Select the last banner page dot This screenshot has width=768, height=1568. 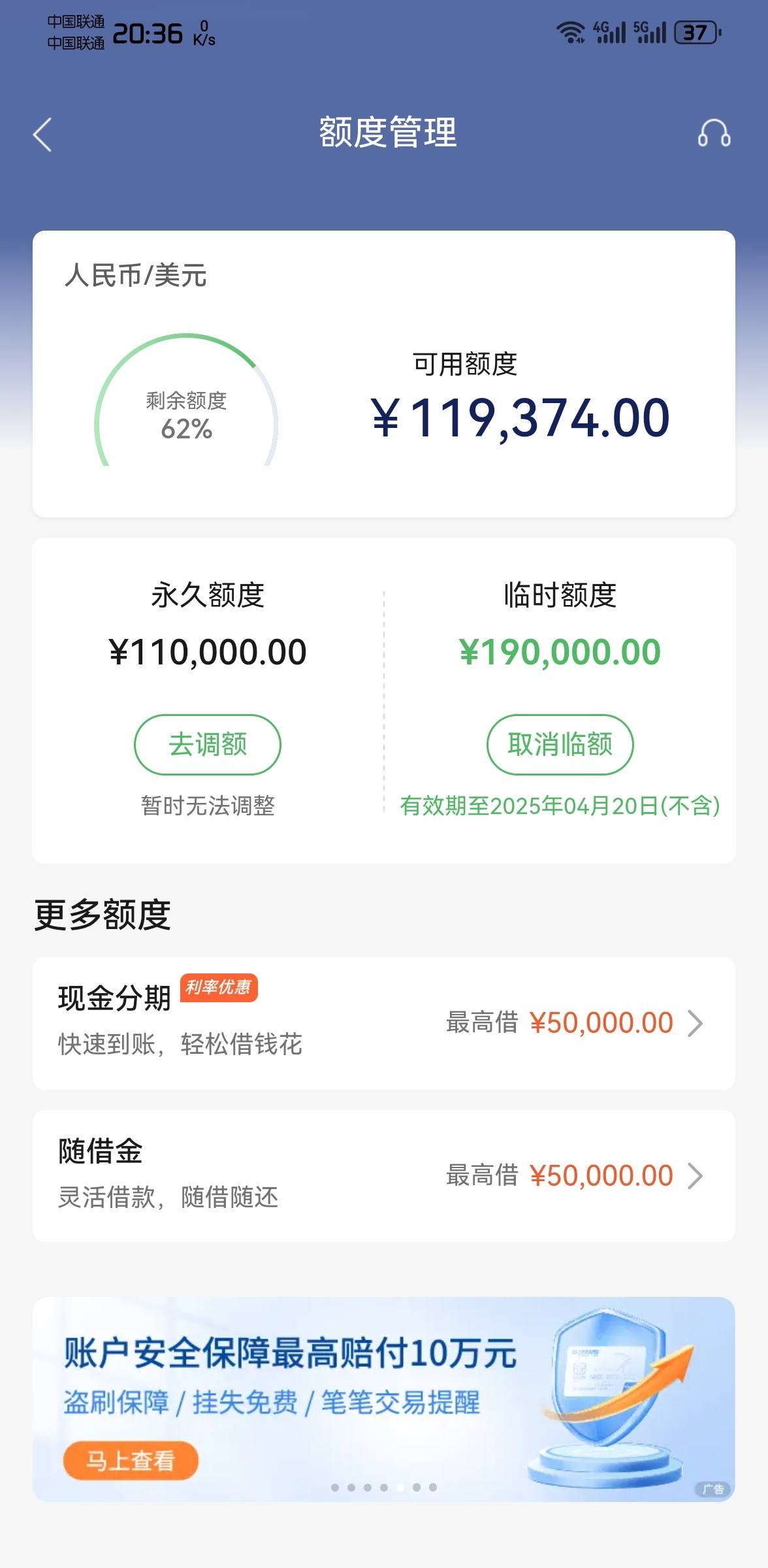pos(433,1488)
